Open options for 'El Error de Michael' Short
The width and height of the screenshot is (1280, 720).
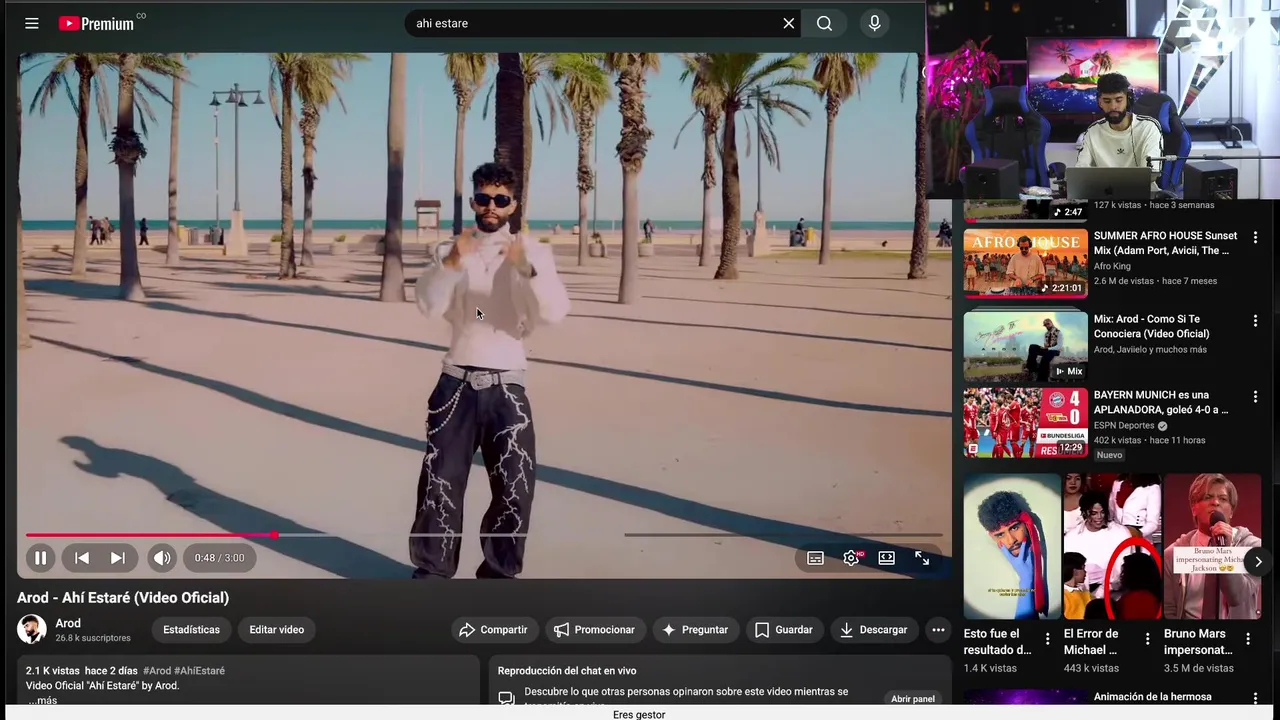coord(1148,638)
